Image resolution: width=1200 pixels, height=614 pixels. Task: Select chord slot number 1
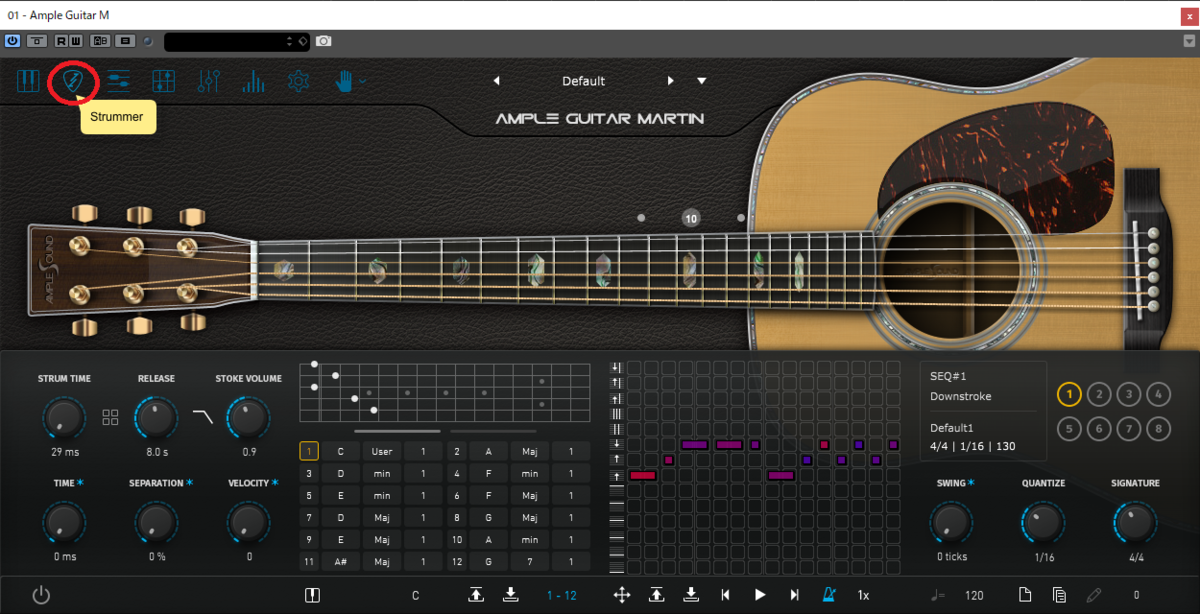309,451
